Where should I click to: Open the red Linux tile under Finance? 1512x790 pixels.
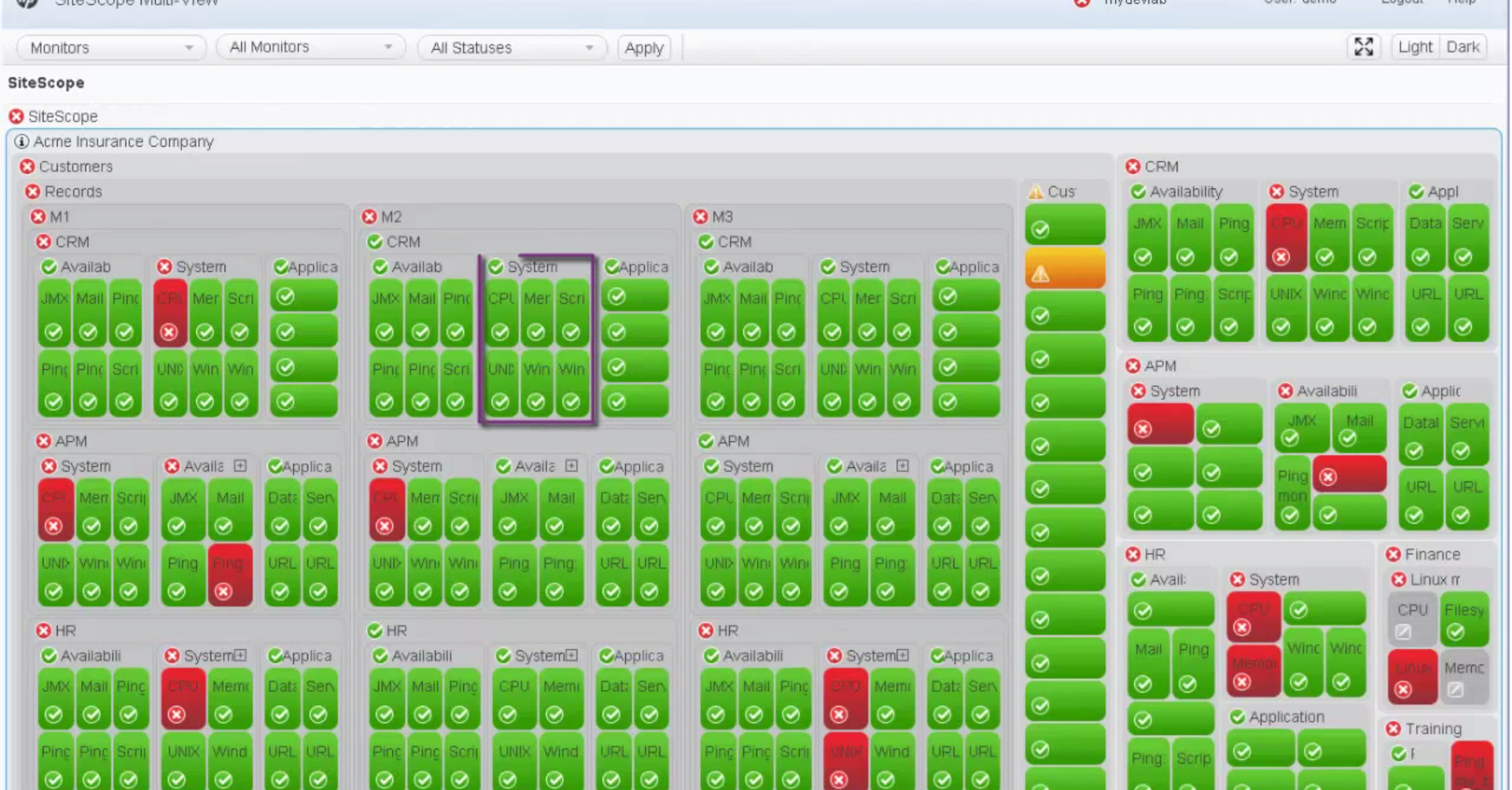1412,677
